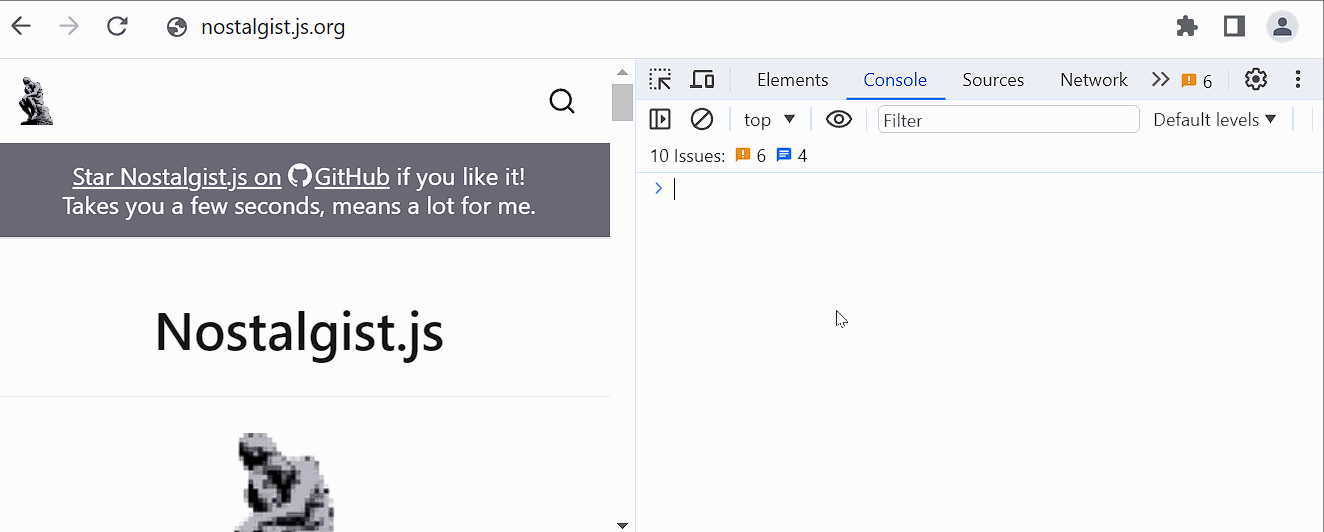Click the pixelated Thinker statue image
1324x532 pixels.
coord(285,482)
